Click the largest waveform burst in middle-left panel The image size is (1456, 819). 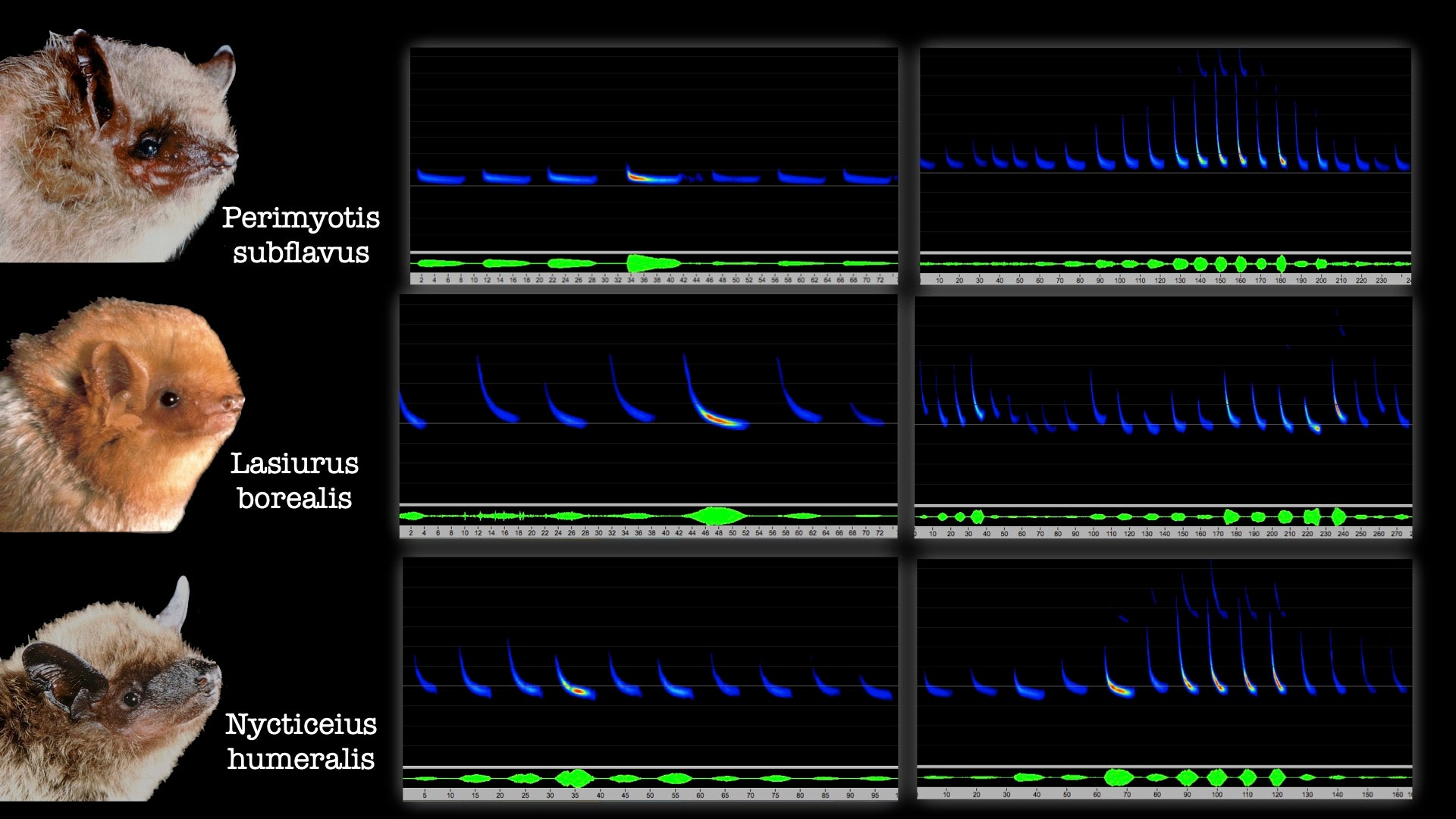714,516
